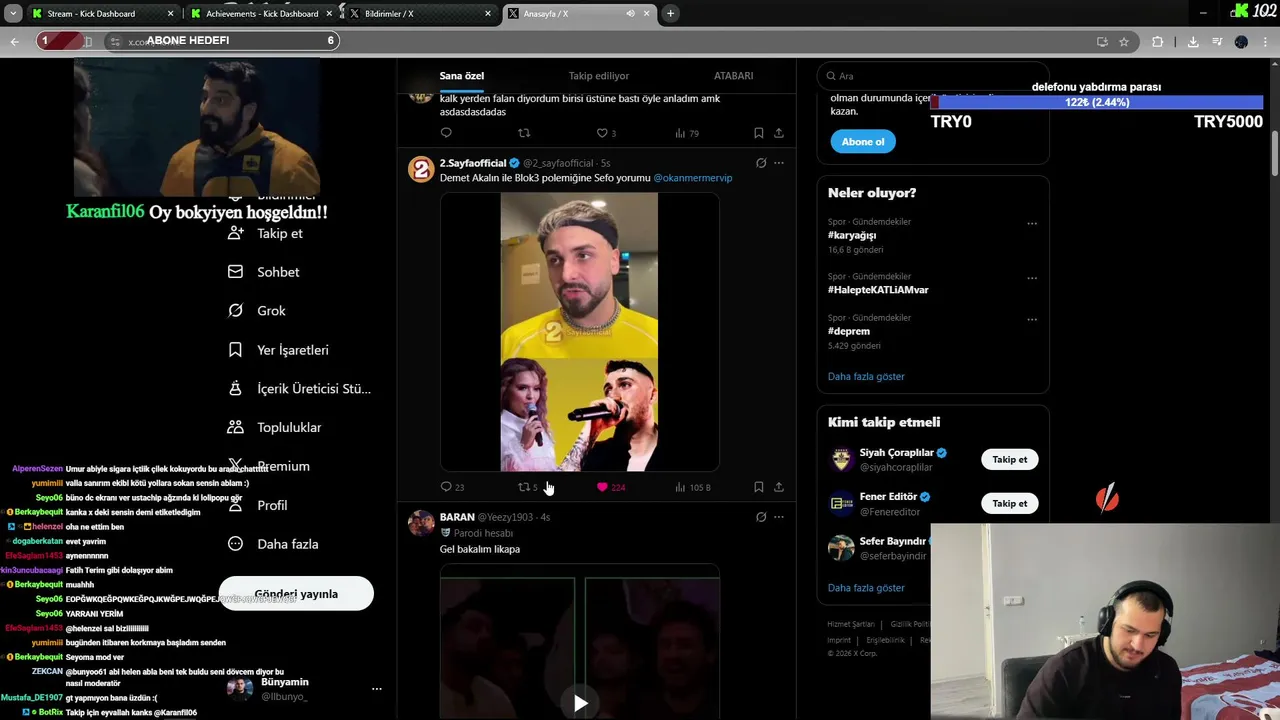Share the 2.Sayfaofficial post
Viewport: 1280px width, 720px height.
pos(779,487)
